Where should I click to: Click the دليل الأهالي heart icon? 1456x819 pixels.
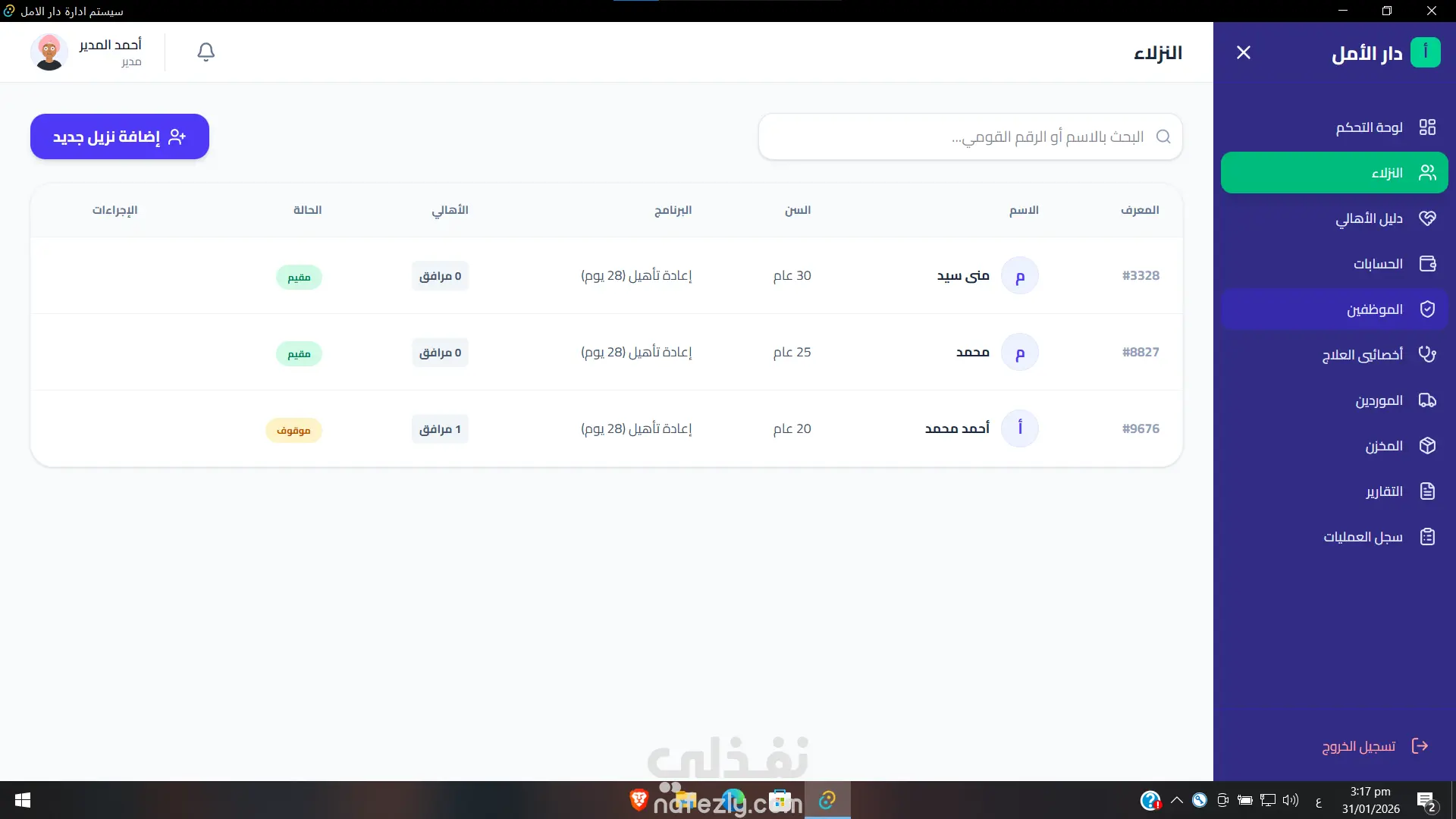tap(1427, 218)
